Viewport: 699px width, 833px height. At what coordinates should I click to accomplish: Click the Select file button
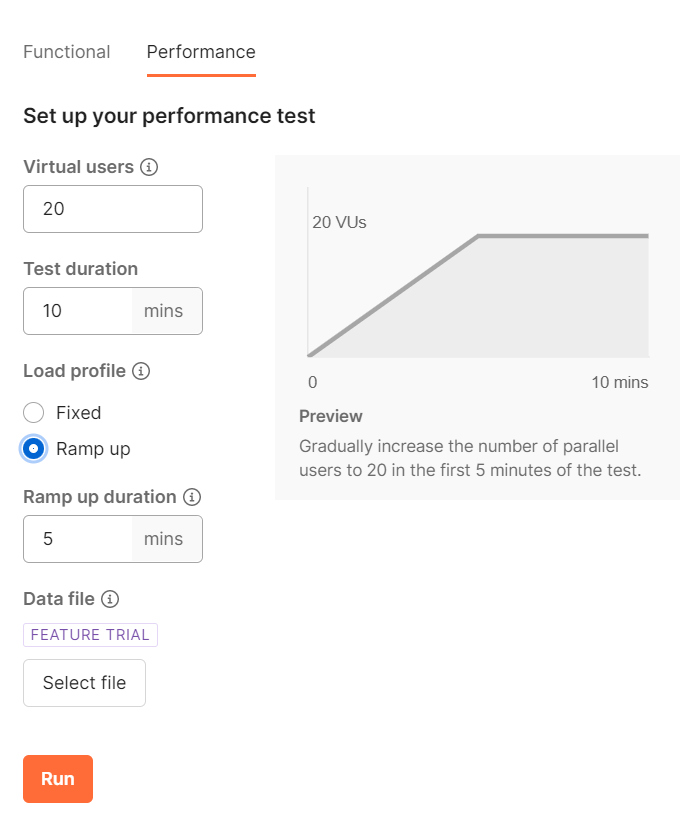pyautogui.click(x=84, y=683)
